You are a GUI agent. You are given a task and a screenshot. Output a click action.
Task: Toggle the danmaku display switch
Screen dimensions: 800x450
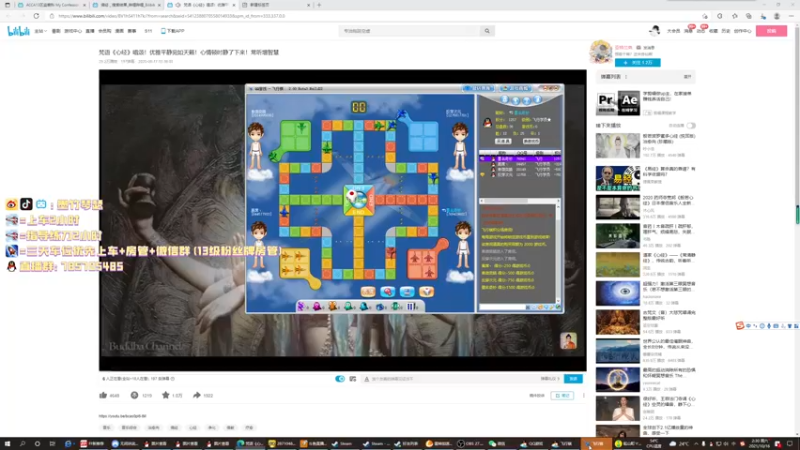[340, 379]
